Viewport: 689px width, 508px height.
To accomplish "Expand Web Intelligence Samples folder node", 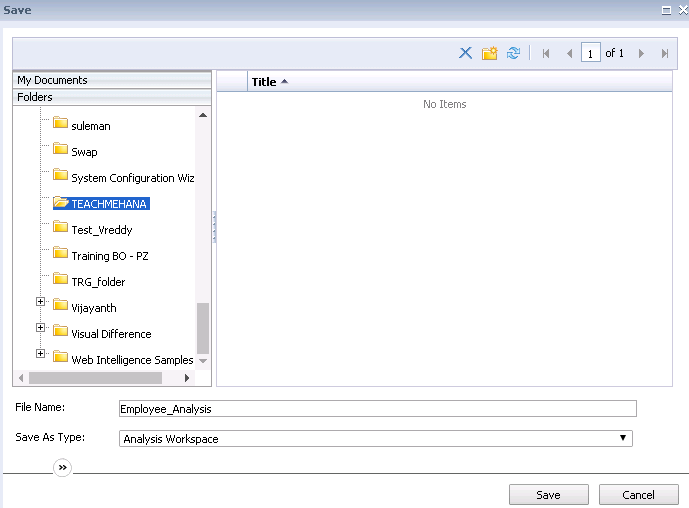I will coord(41,354).
